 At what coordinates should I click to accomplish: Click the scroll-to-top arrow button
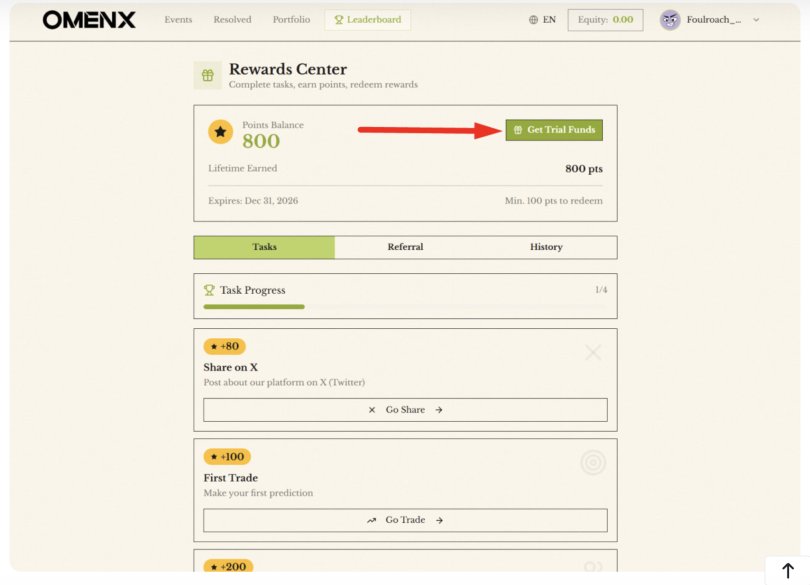pyautogui.click(x=787, y=570)
